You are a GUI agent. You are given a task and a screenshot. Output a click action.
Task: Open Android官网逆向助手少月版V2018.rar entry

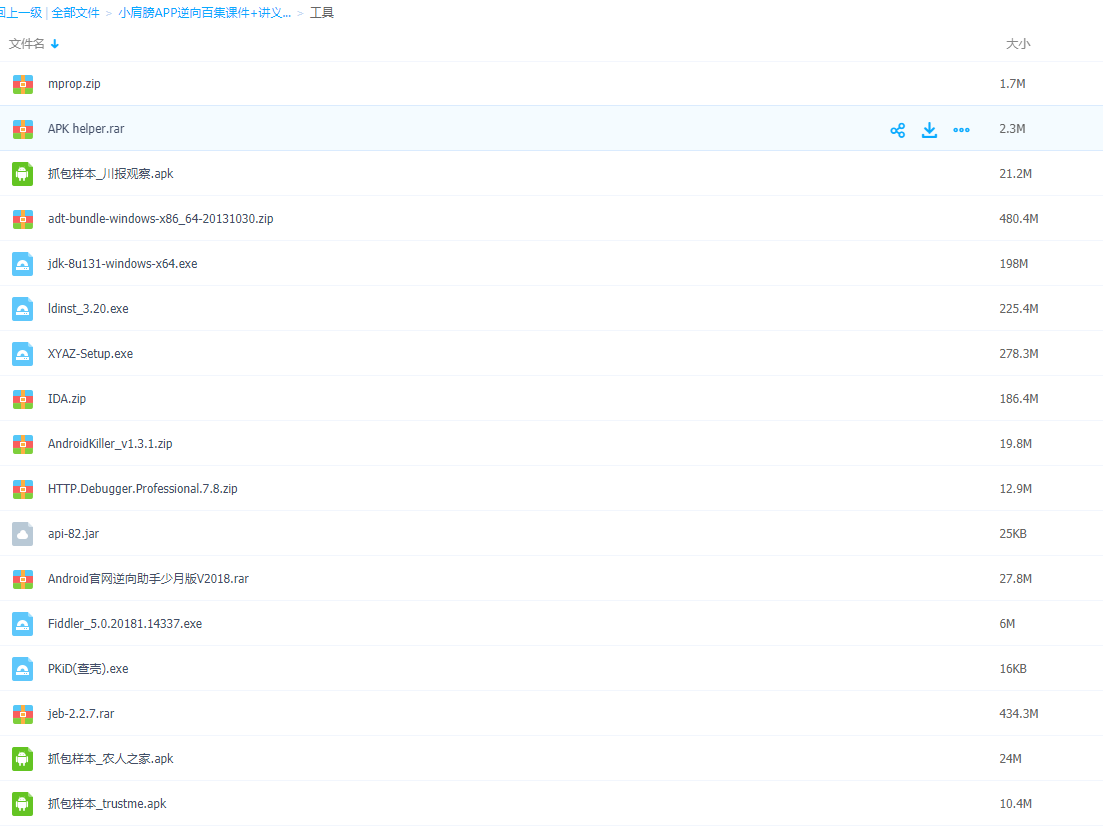coord(148,579)
